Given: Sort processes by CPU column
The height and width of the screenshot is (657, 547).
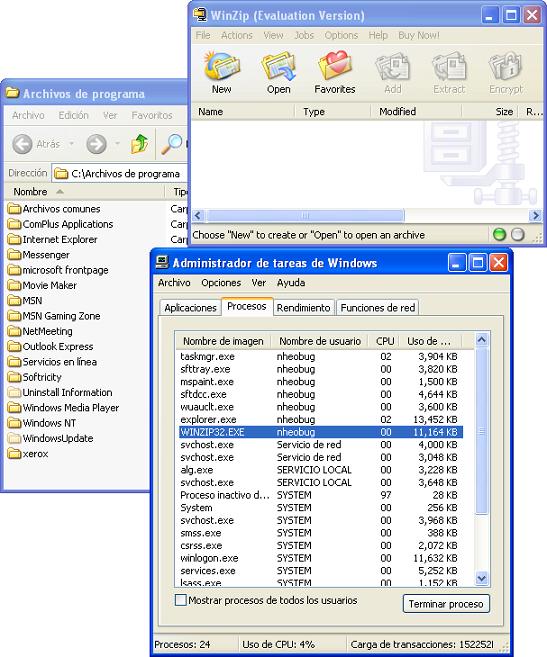Looking at the screenshot, I should [384, 341].
